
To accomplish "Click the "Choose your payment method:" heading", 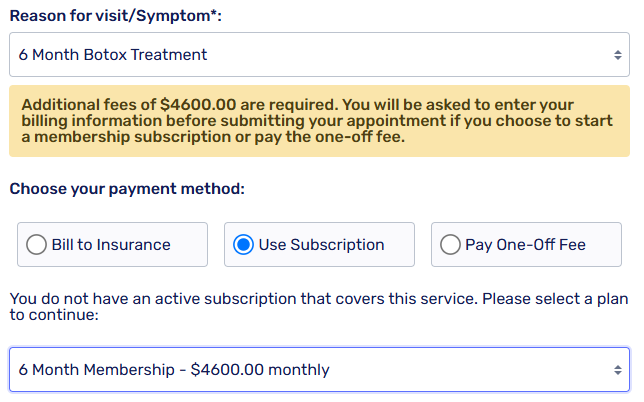I will click(127, 188).
